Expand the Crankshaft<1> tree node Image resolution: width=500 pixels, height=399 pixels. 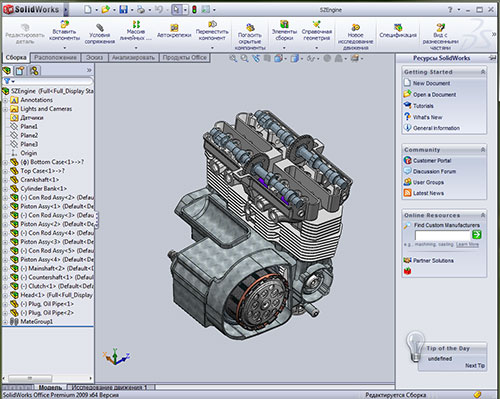click(5, 180)
